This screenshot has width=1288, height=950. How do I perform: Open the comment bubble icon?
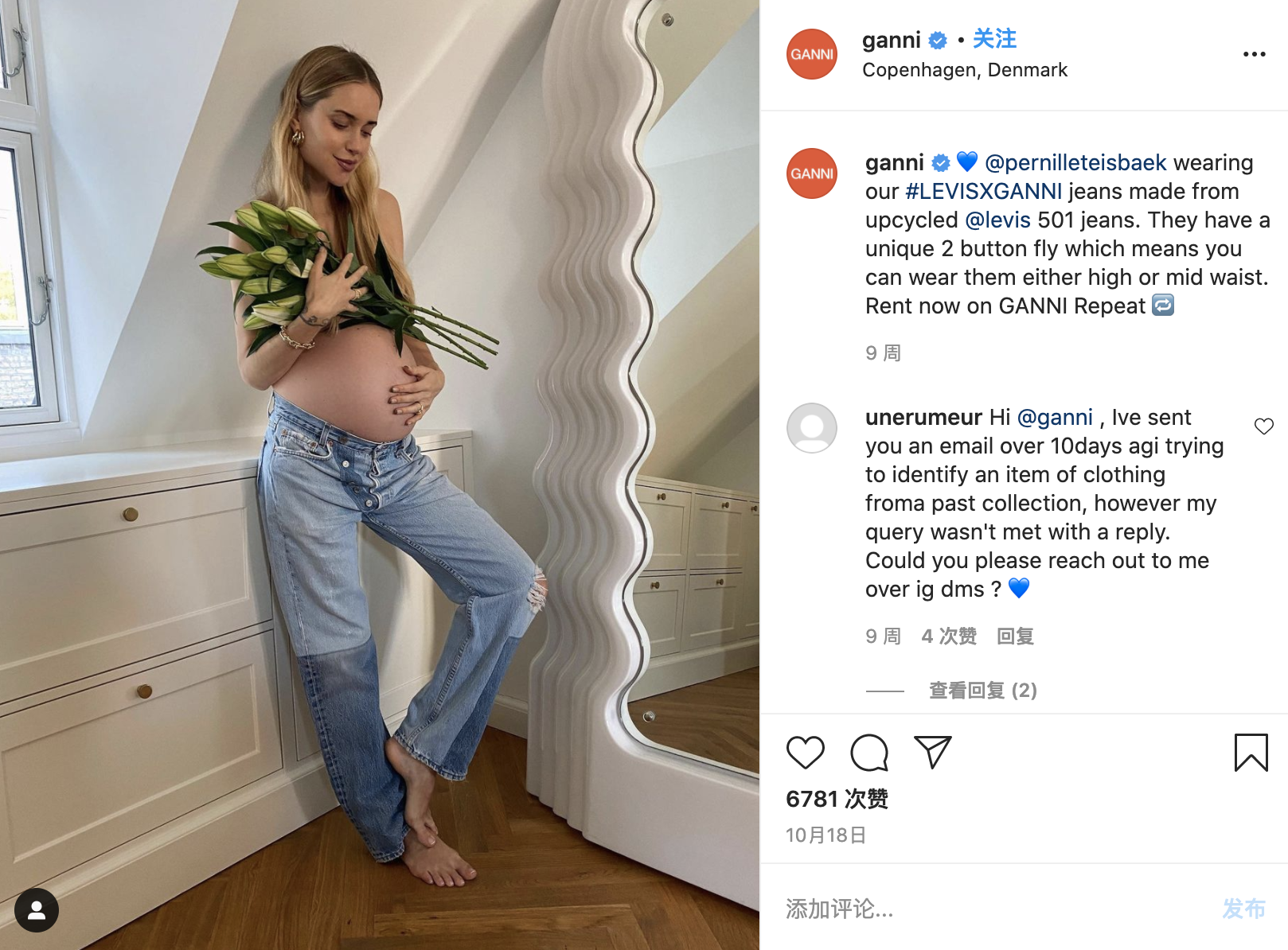tap(868, 753)
